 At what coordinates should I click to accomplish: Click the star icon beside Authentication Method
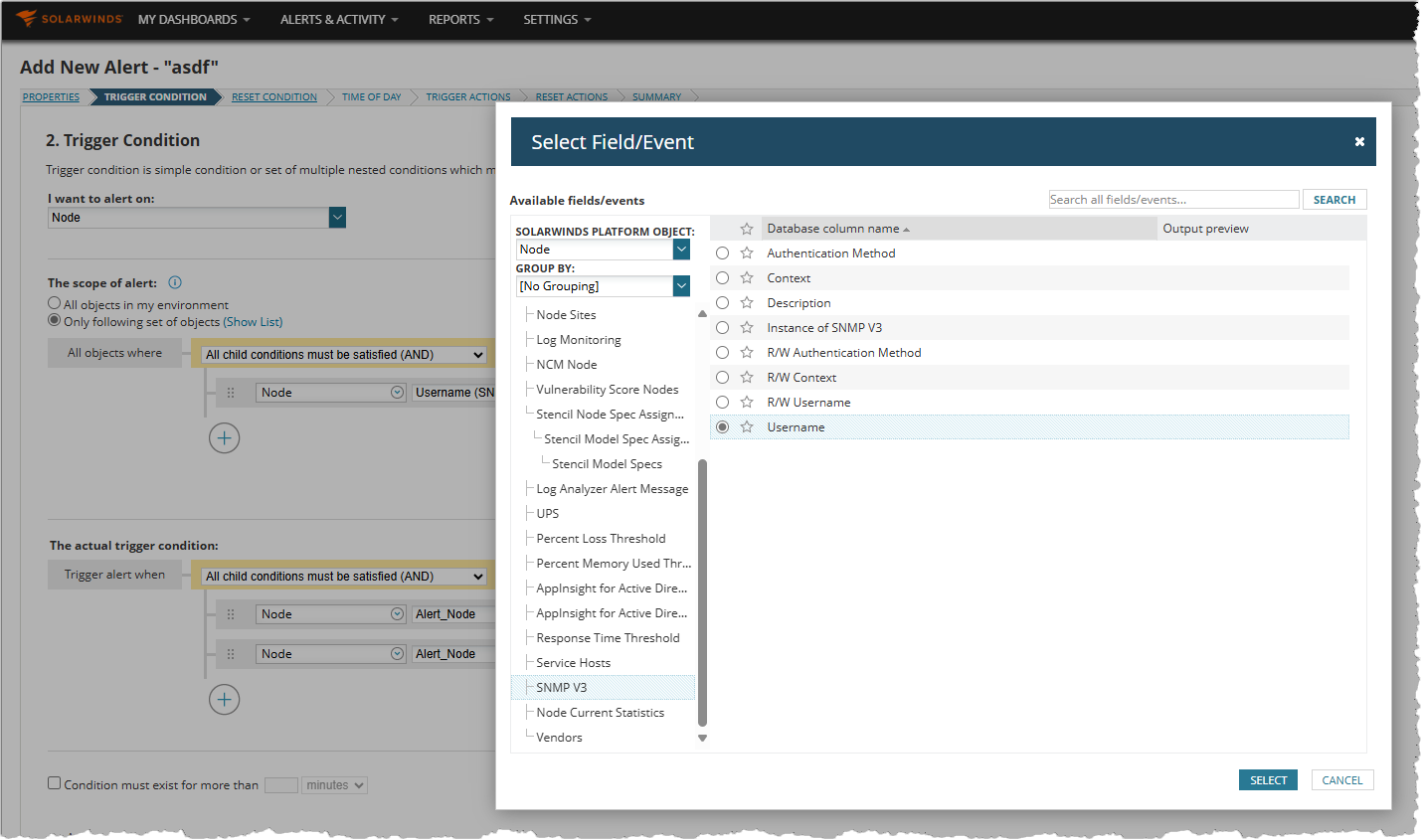click(747, 253)
